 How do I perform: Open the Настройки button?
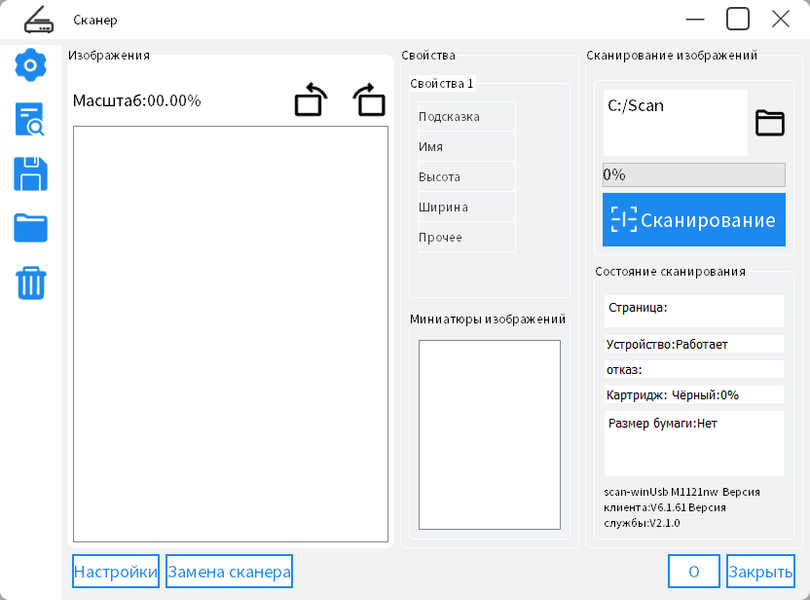click(116, 571)
